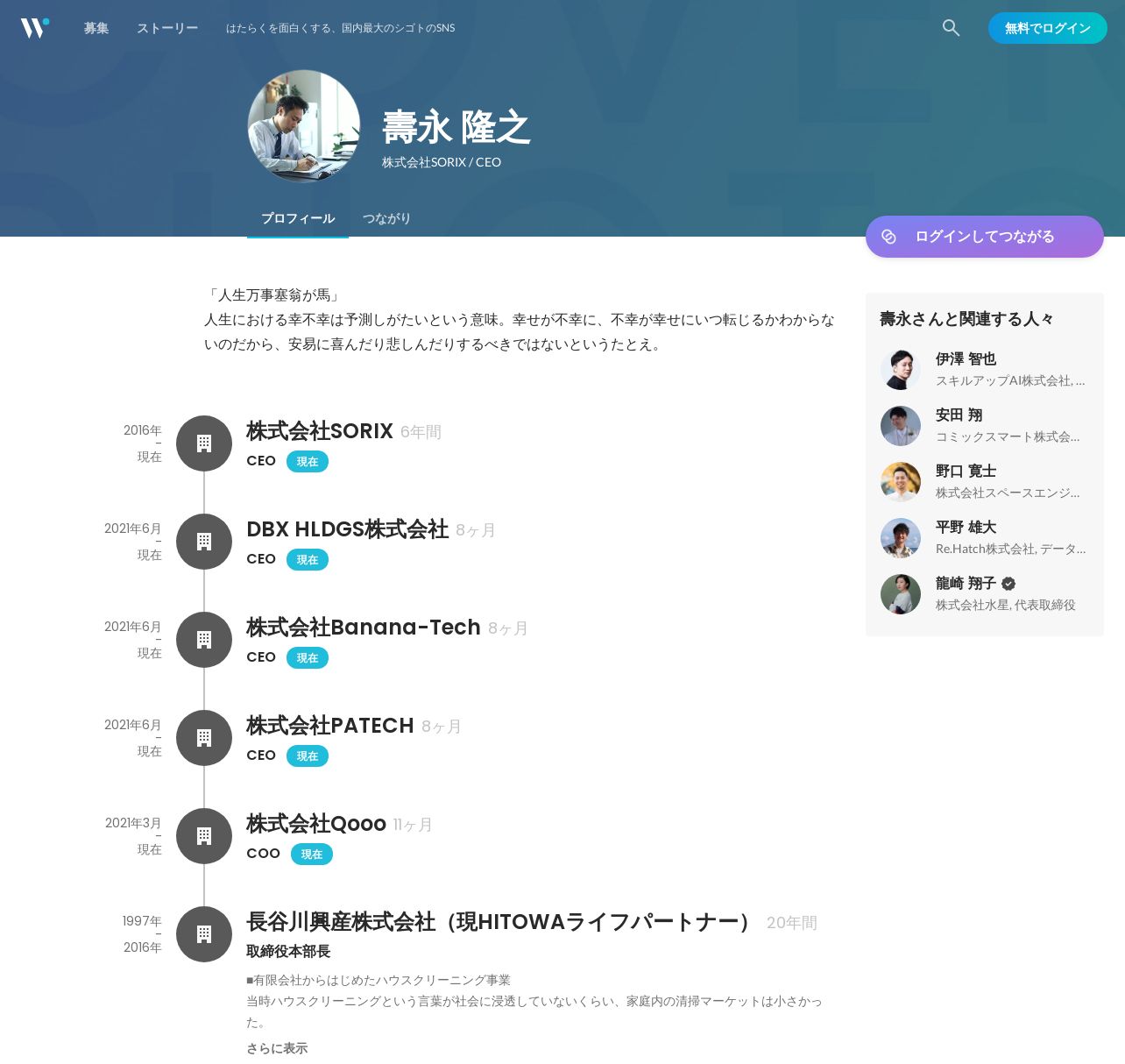Click the ログインしてつながる button

coord(985,237)
